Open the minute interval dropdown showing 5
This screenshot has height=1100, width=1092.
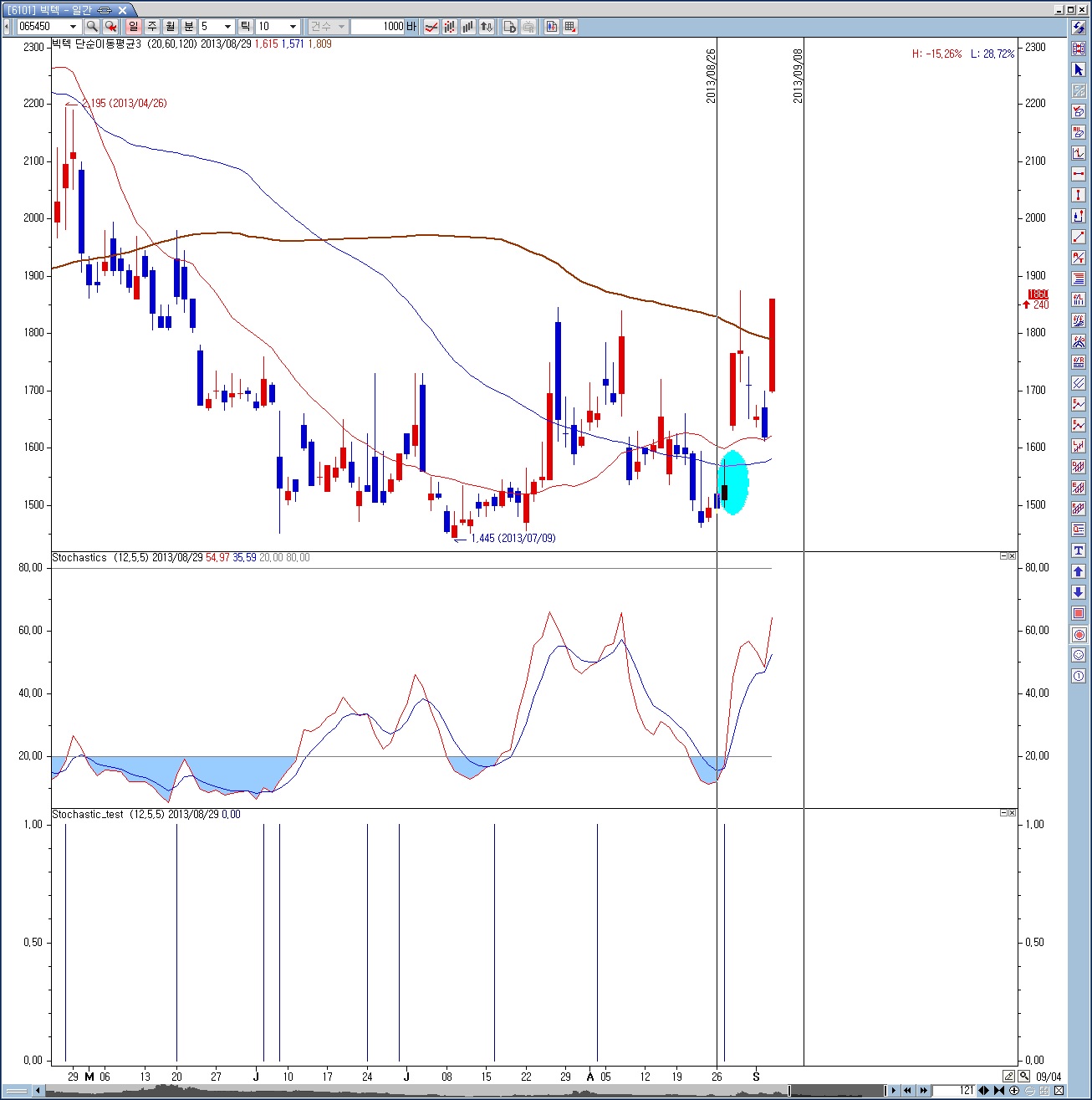(227, 27)
